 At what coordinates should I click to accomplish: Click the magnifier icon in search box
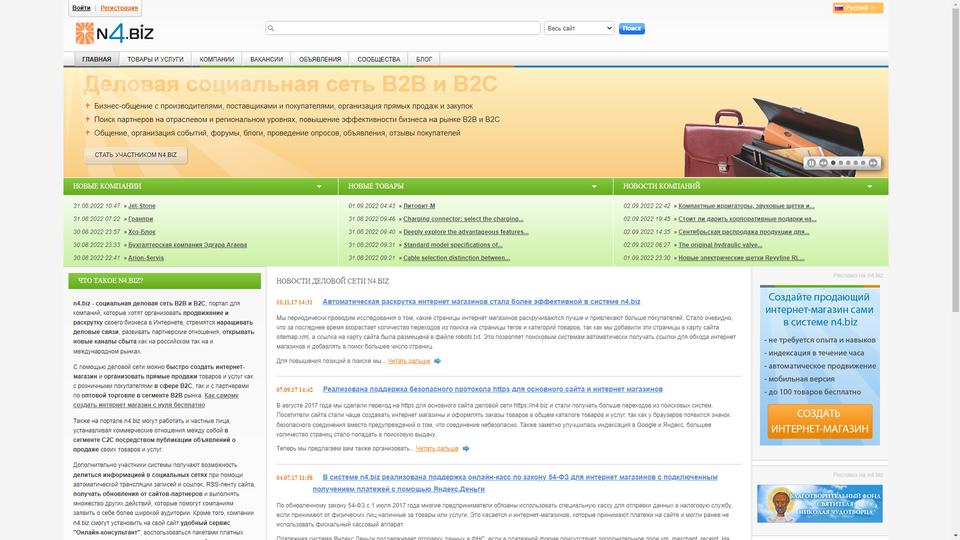point(271,28)
